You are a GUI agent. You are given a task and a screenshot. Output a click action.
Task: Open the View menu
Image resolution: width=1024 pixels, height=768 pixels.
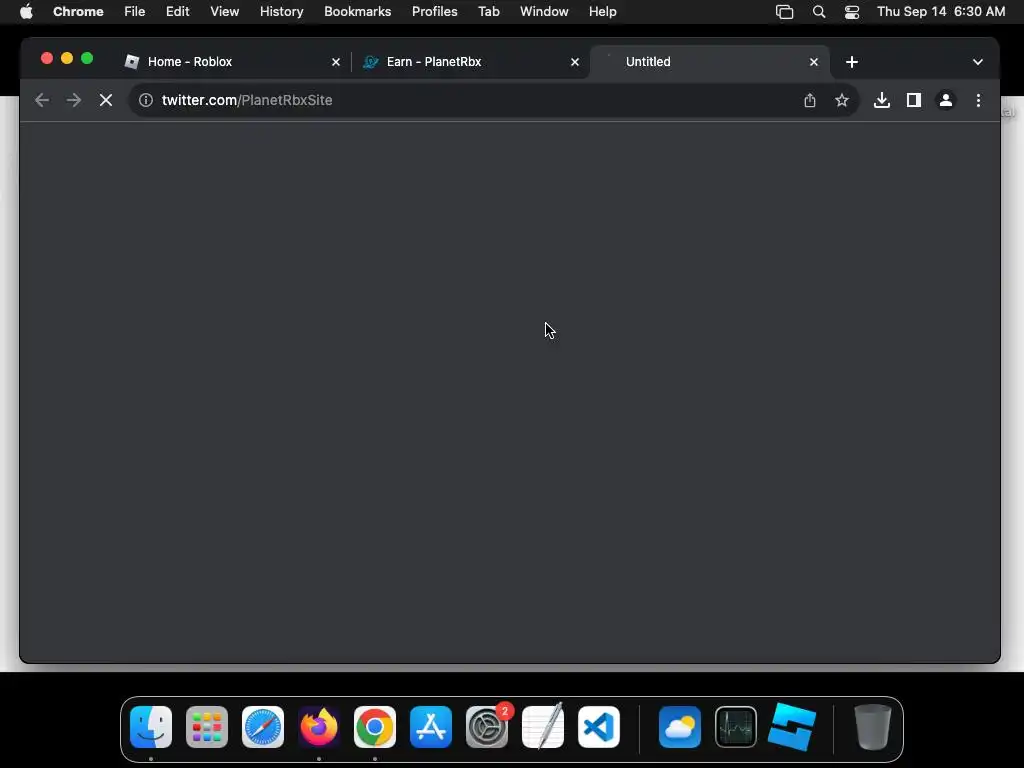225,11
